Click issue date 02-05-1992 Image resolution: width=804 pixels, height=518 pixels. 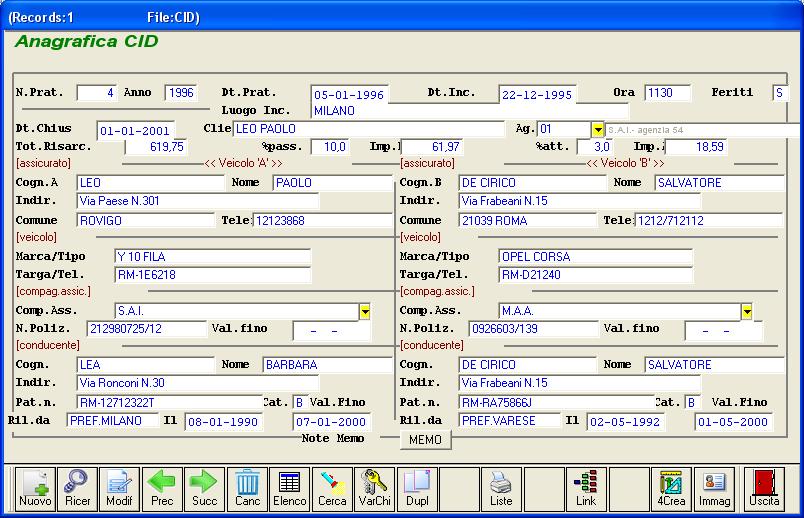pyautogui.click(x=626, y=422)
